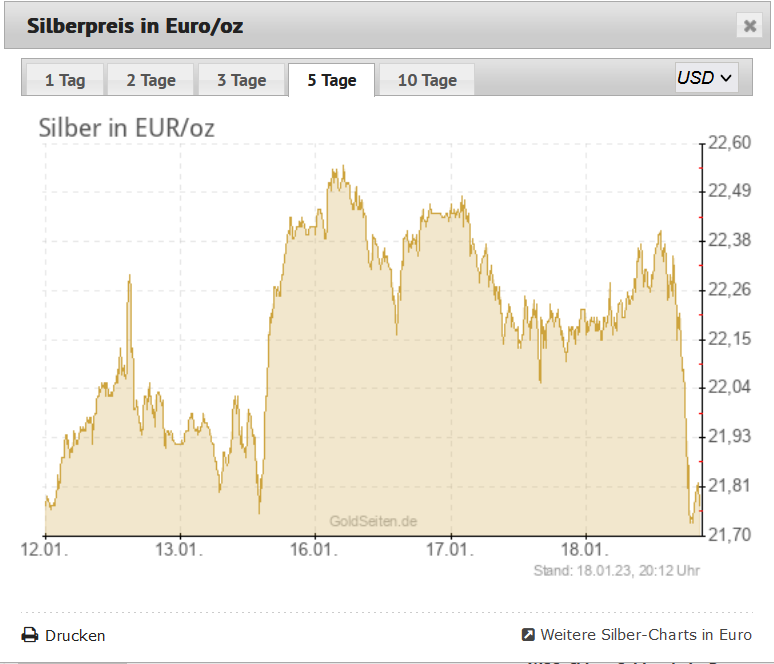Select the active 5 Tage tab
This screenshot has width=774, height=664.
(x=332, y=79)
